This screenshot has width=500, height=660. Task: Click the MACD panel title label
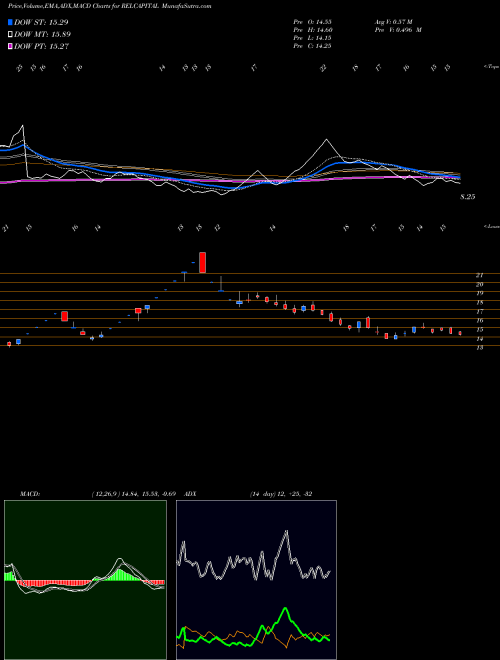(x=29, y=494)
